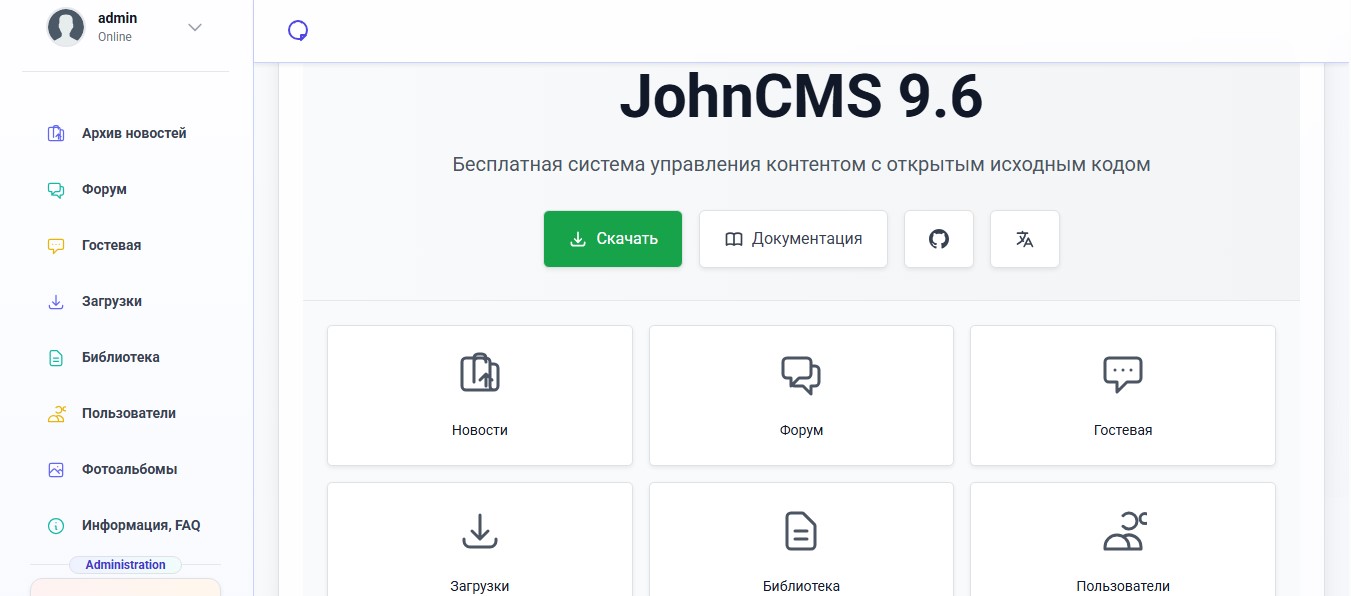Open the Новости card tile
The height and width of the screenshot is (596, 1351).
[x=480, y=395]
